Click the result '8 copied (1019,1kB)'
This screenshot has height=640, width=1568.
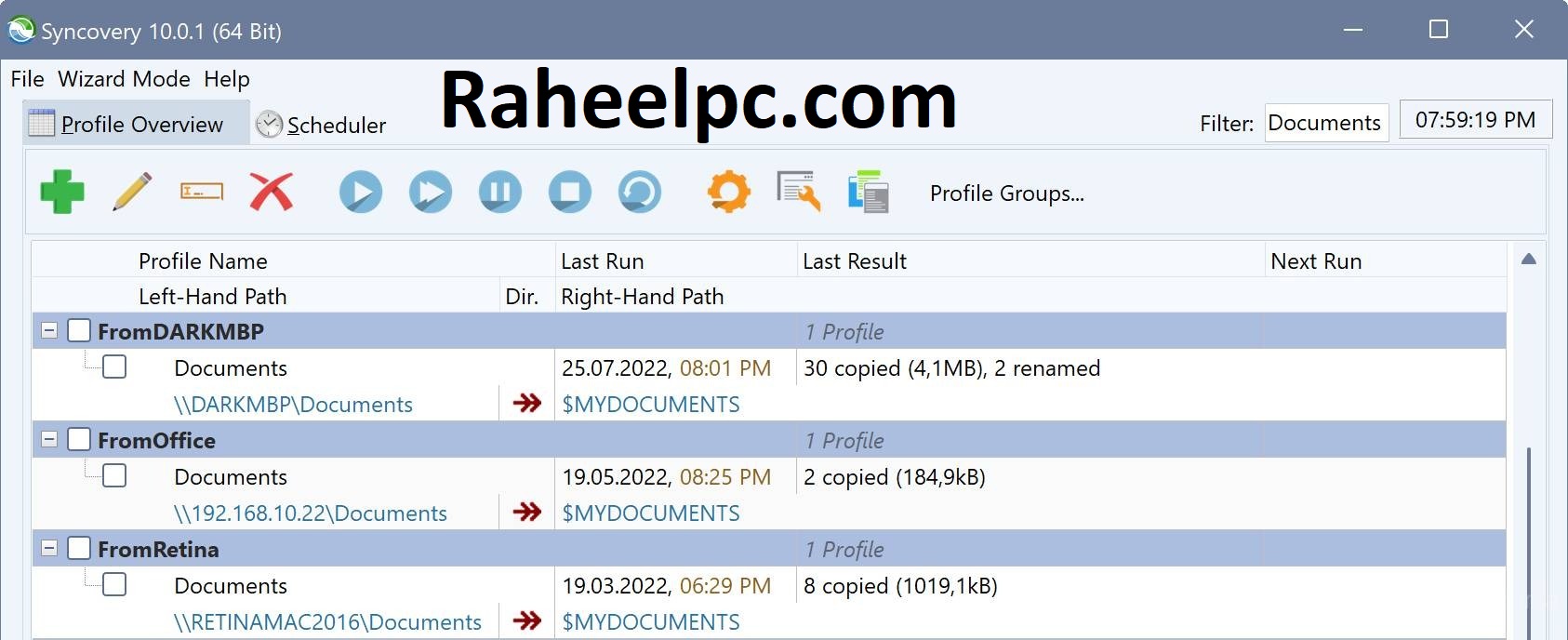pyautogui.click(x=900, y=586)
